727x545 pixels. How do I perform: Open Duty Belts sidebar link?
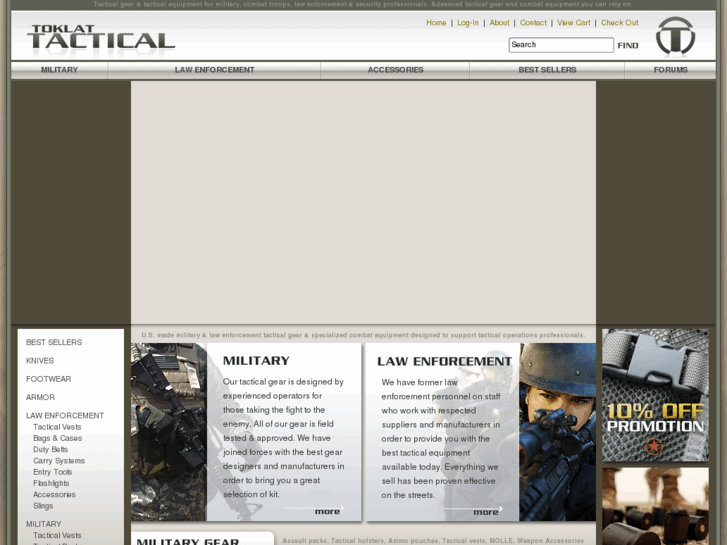point(51,449)
